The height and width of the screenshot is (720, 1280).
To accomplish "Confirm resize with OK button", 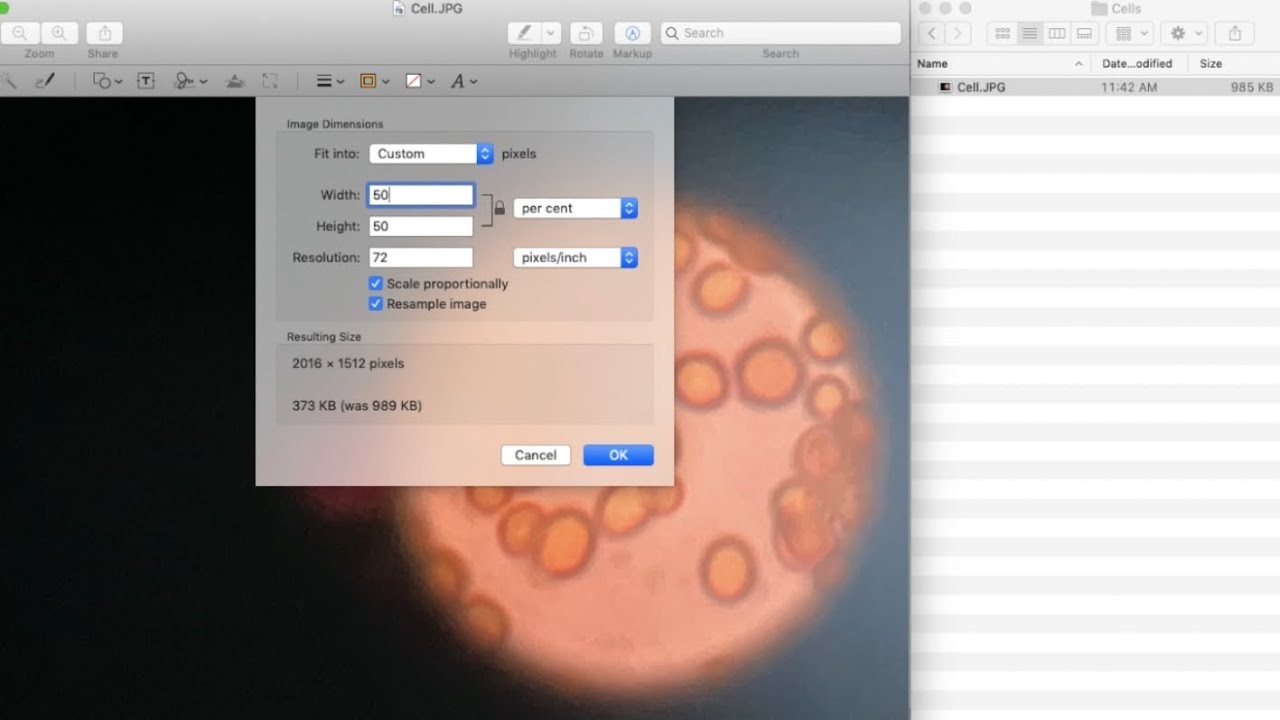I will coord(618,455).
